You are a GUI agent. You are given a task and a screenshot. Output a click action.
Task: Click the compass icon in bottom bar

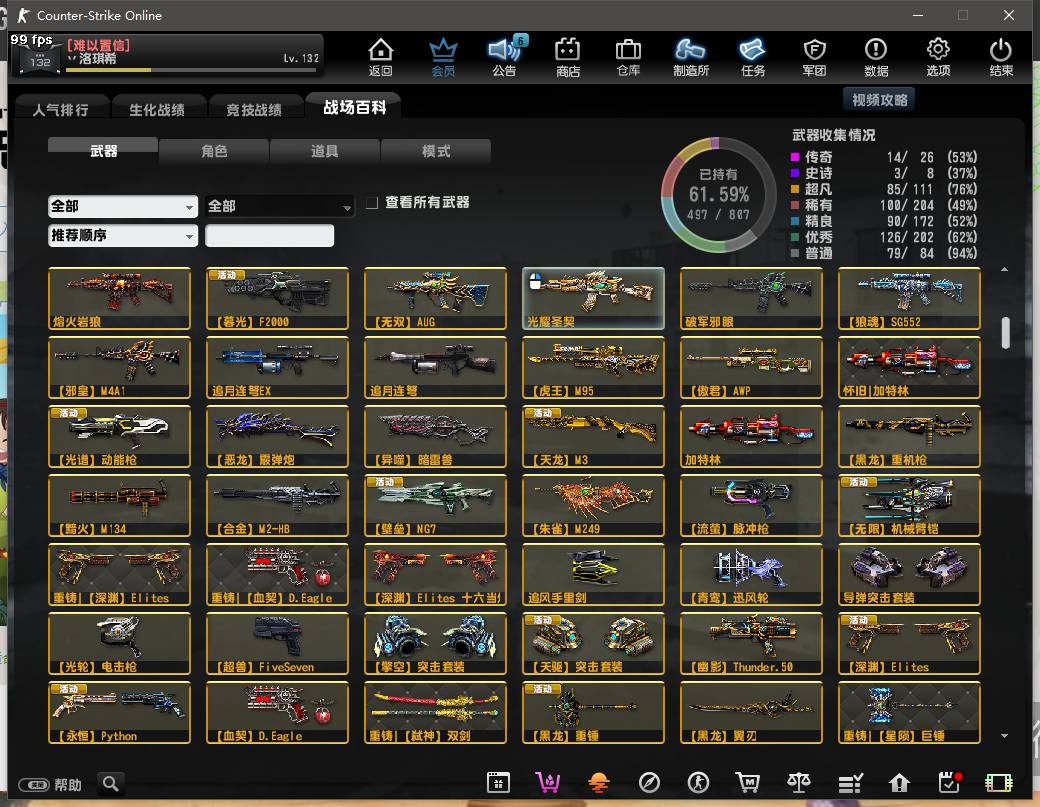[x=649, y=783]
